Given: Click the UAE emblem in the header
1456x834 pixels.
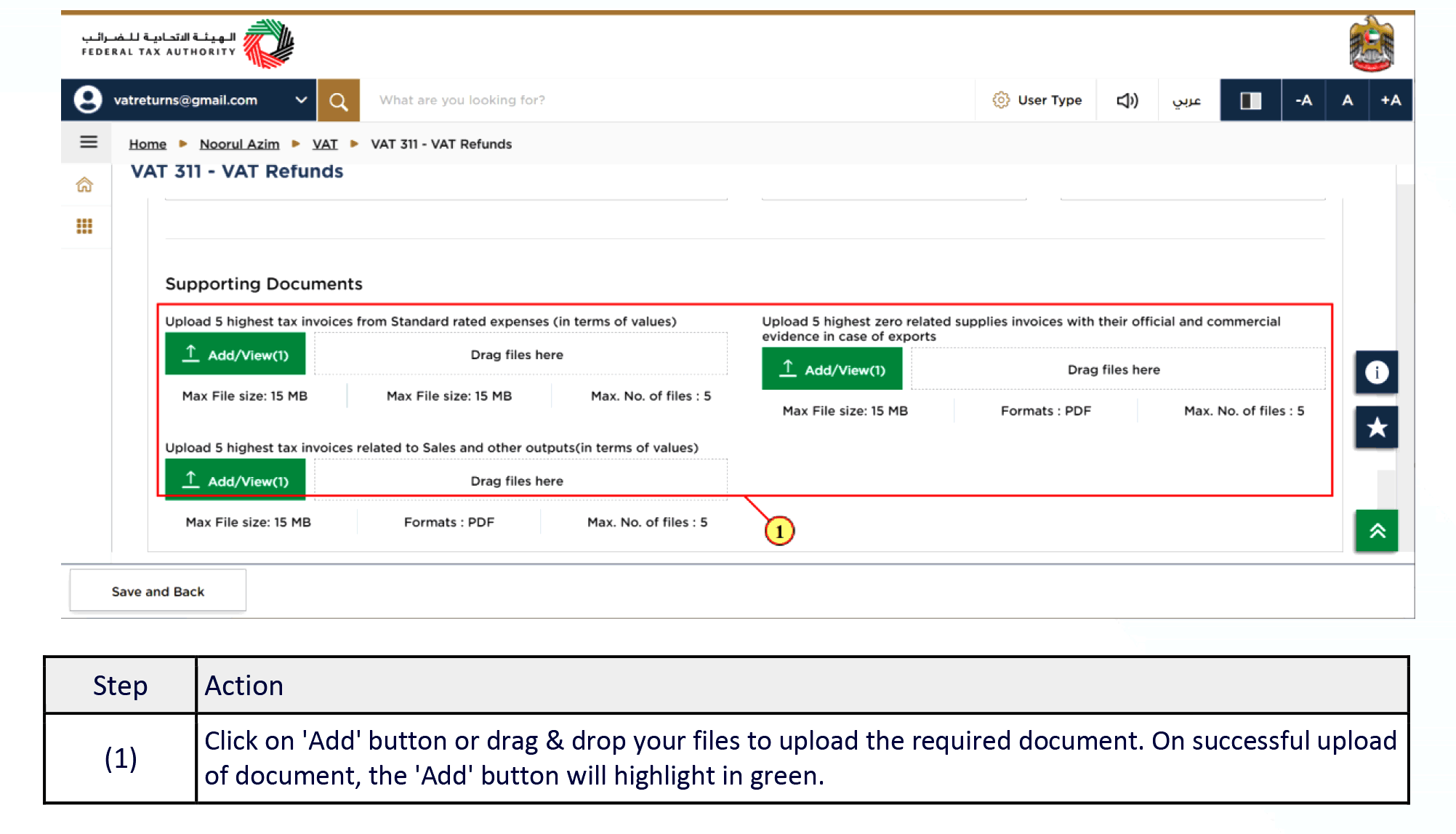Looking at the screenshot, I should [1372, 45].
